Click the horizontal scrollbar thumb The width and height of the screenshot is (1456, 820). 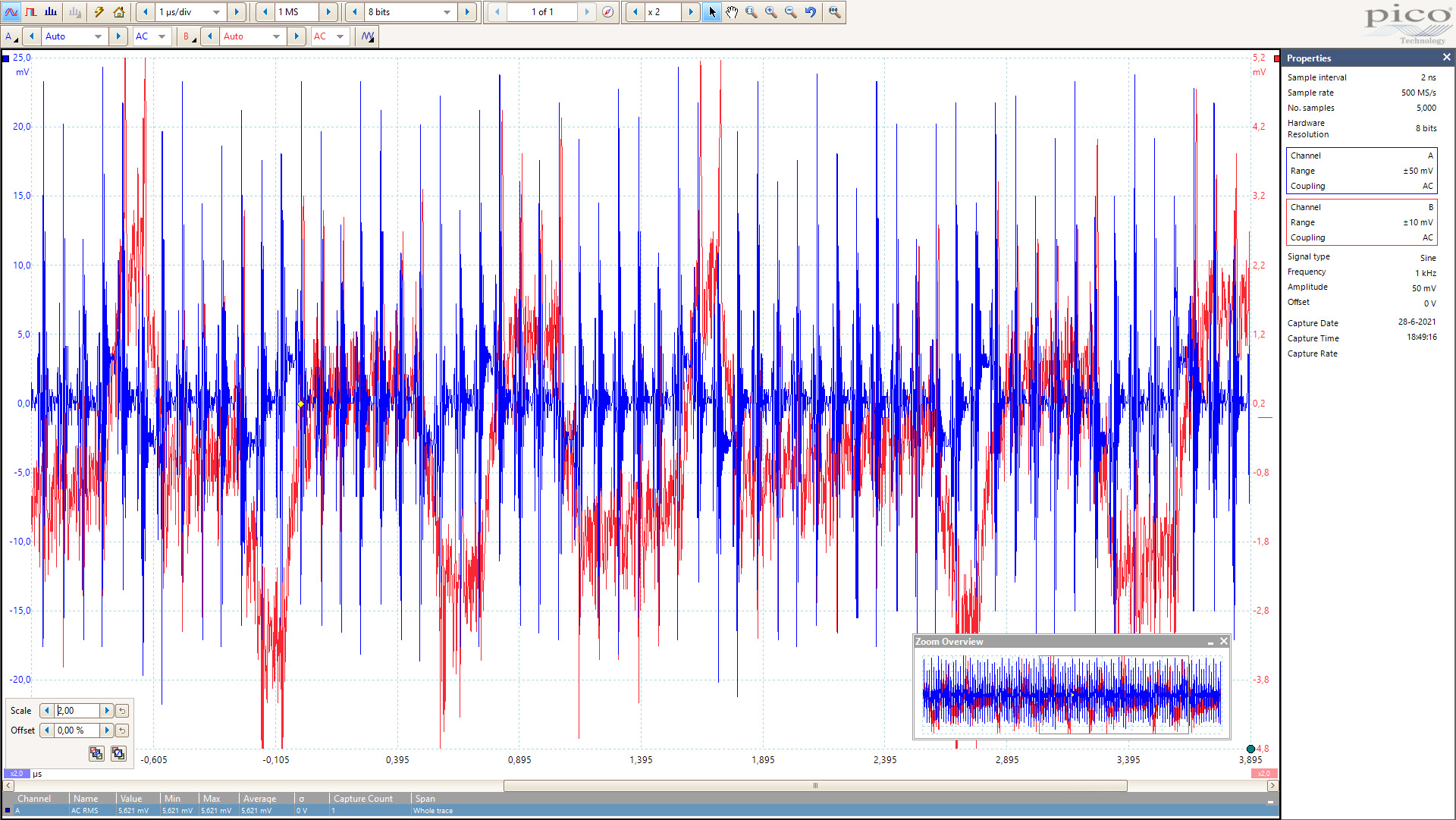point(815,786)
